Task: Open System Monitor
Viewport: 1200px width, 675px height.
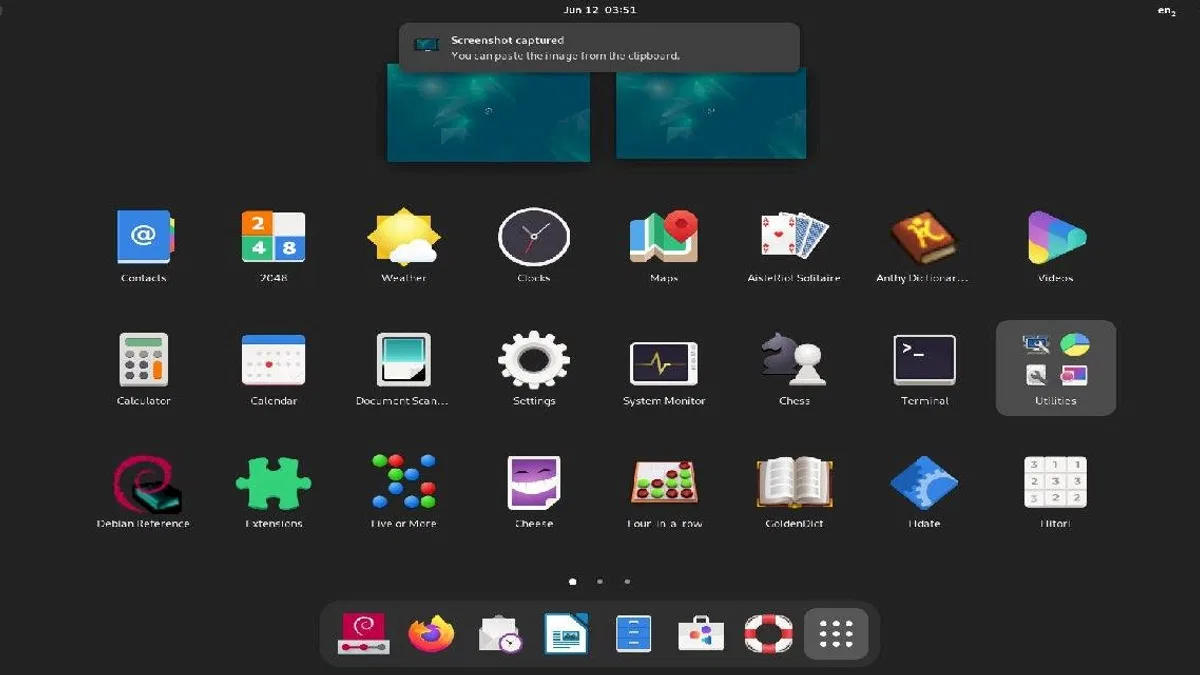Action: click(x=664, y=368)
